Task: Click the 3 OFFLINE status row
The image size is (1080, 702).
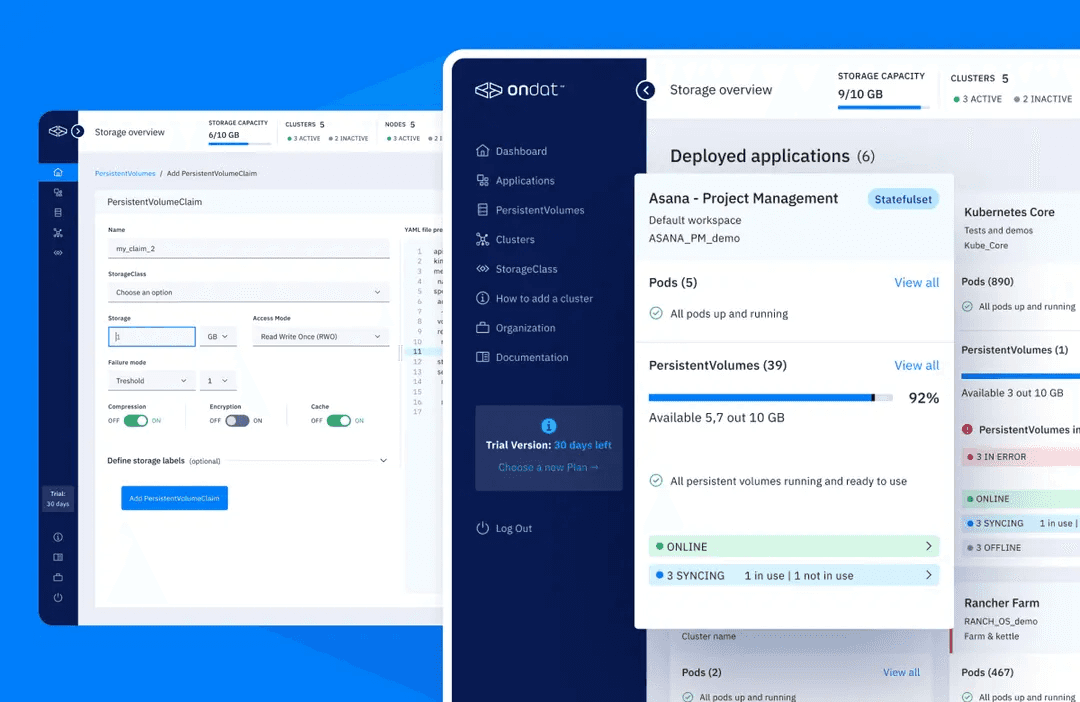Action: 1019,548
